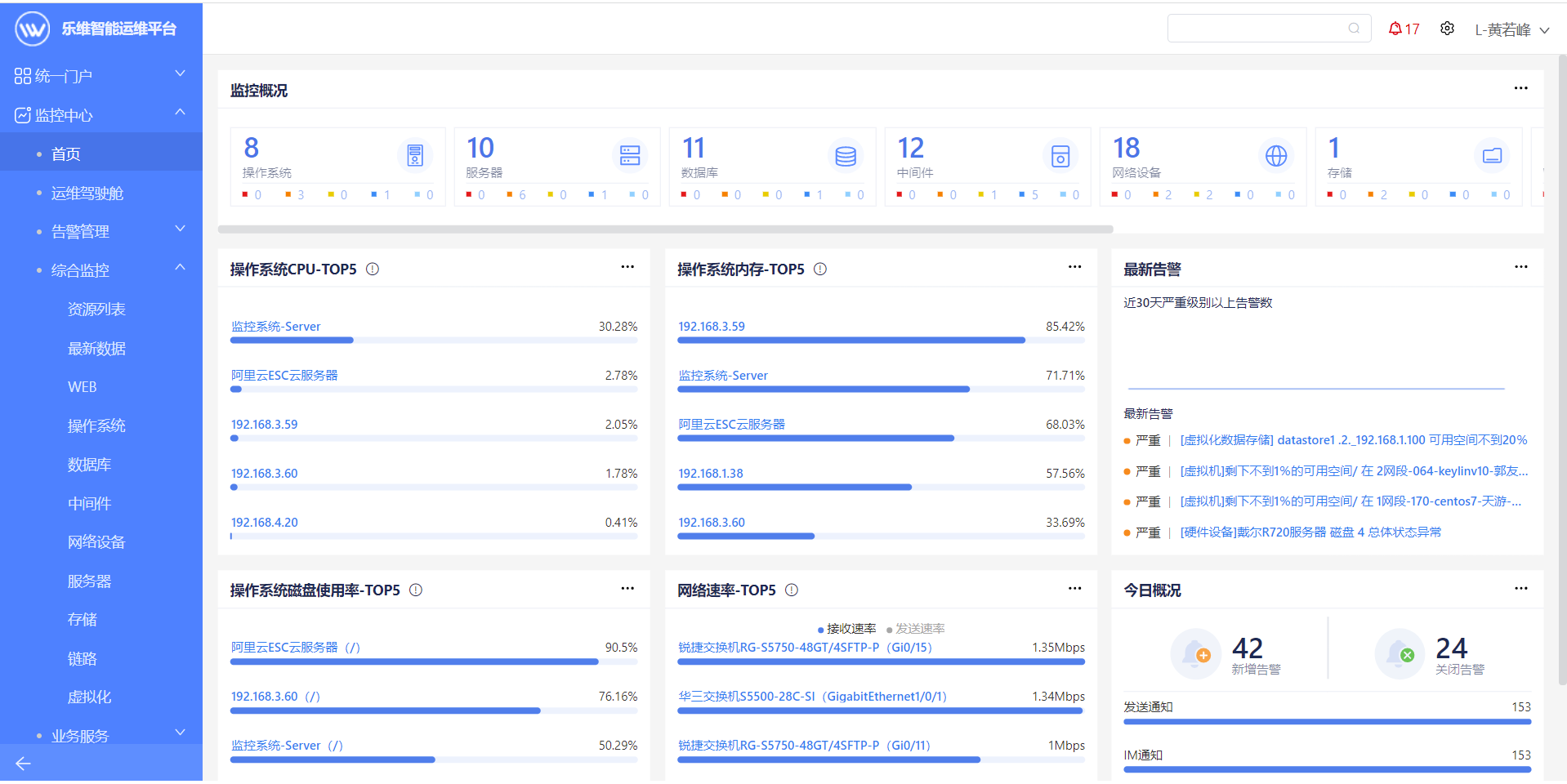Open 操作系统内存-TOP5 more options menu

[1074, 267]
